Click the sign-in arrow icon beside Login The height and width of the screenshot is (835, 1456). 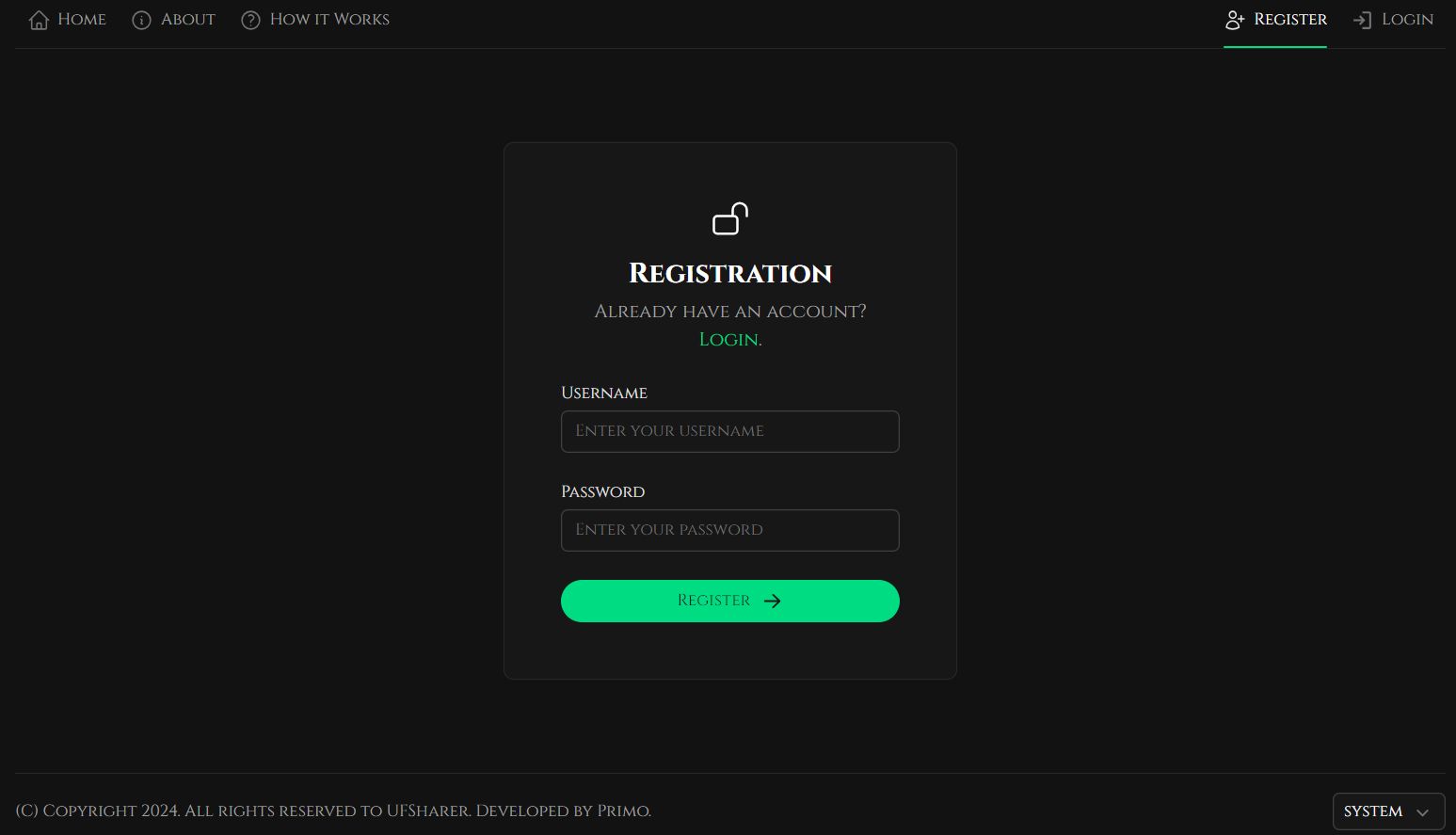(1362, 20)
